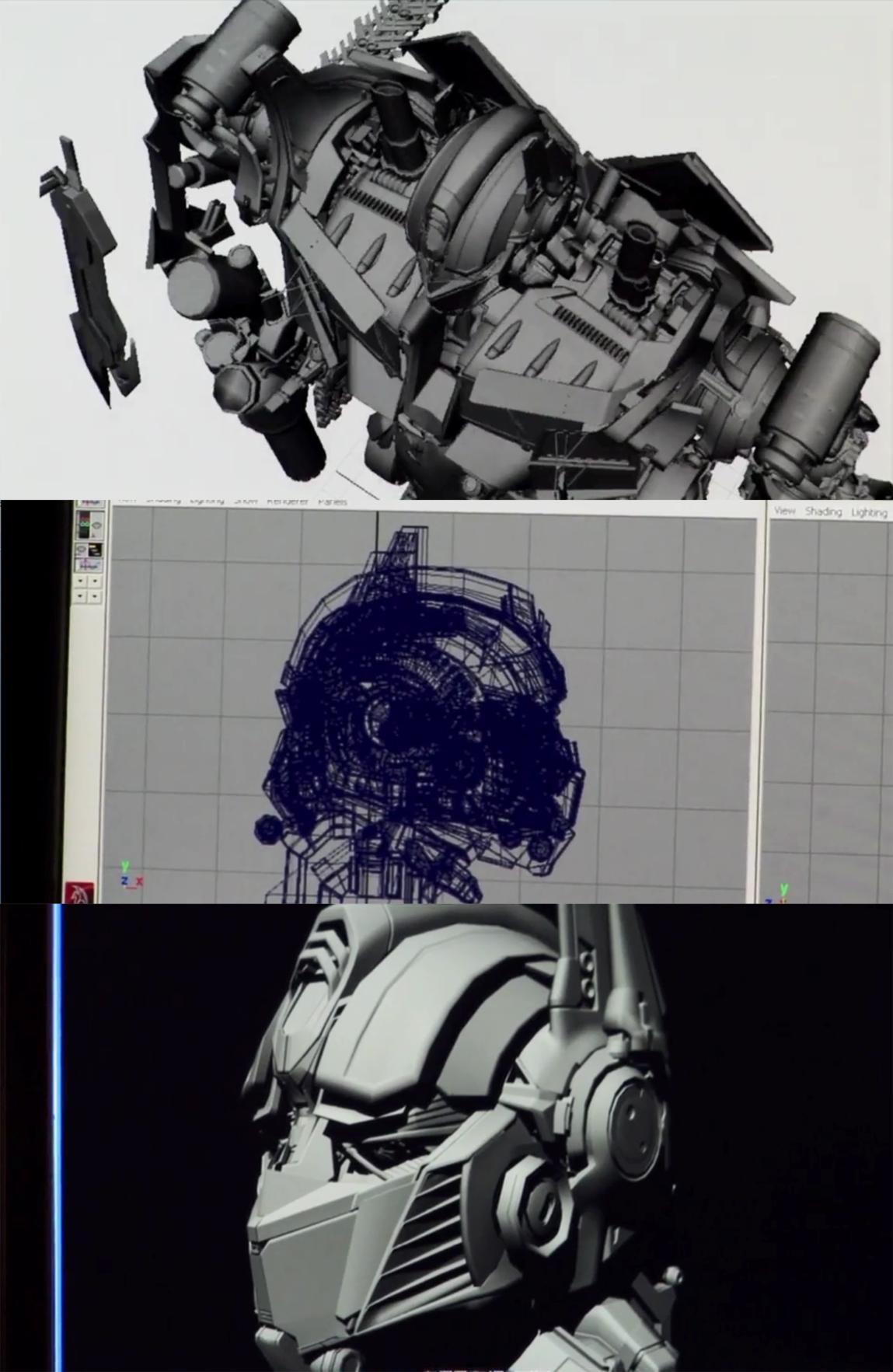
Task: Open the View menu in the right viewport panel
Action: [x=784, y=511]
